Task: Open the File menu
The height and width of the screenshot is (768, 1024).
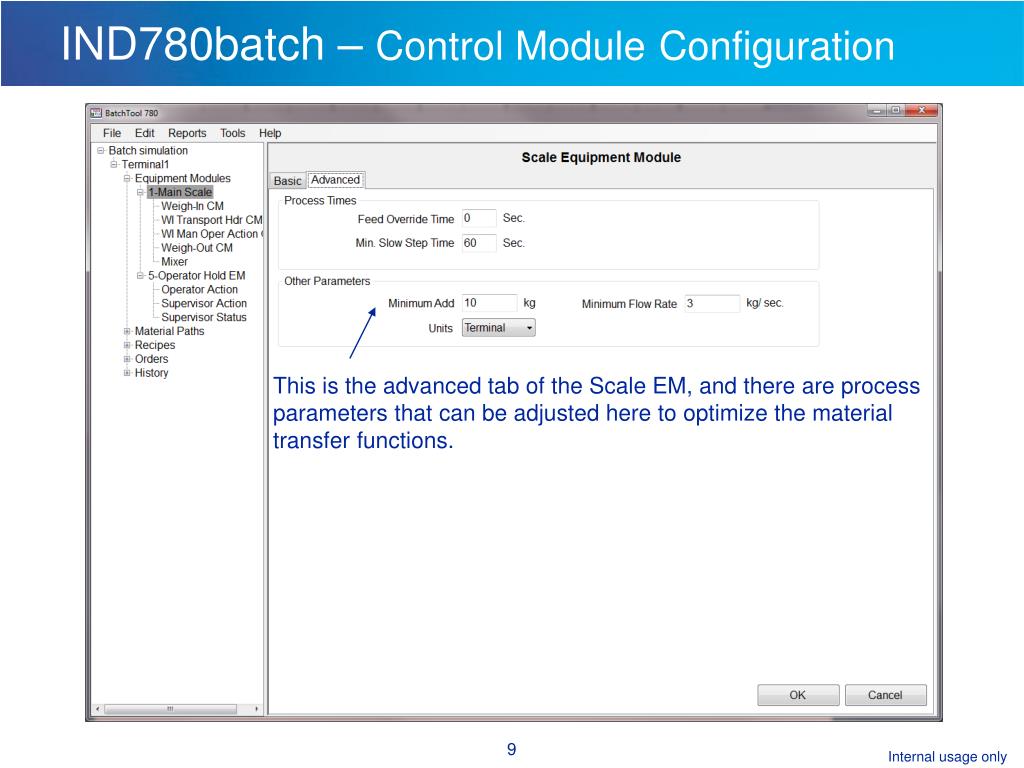Action: 112,133
